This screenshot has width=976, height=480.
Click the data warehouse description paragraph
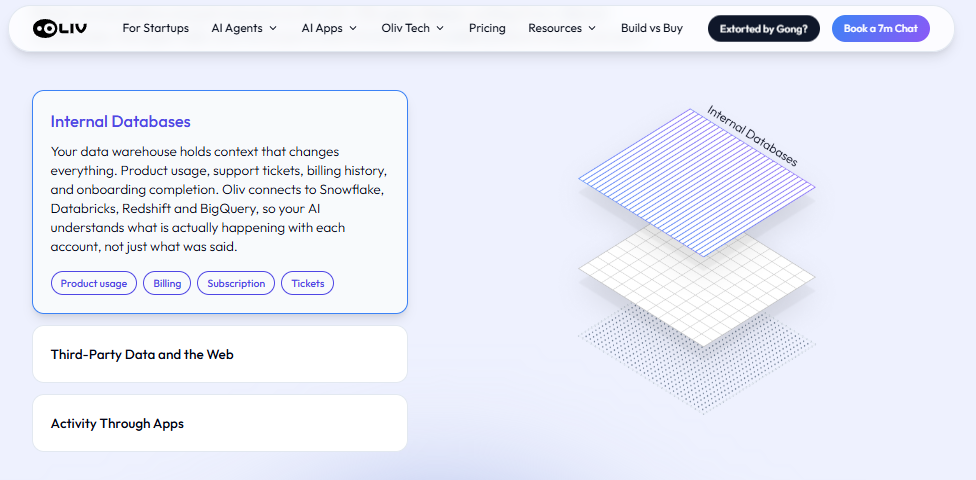coord(220,199)
